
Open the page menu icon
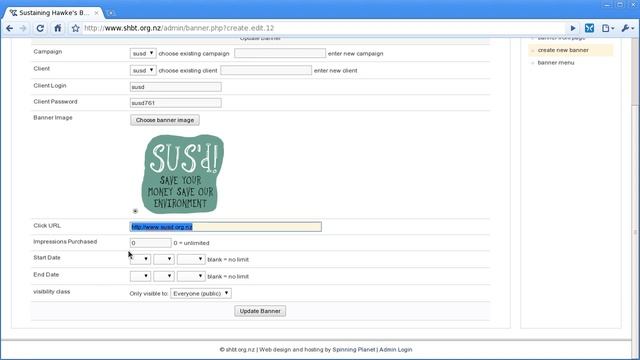click(608, 28)
